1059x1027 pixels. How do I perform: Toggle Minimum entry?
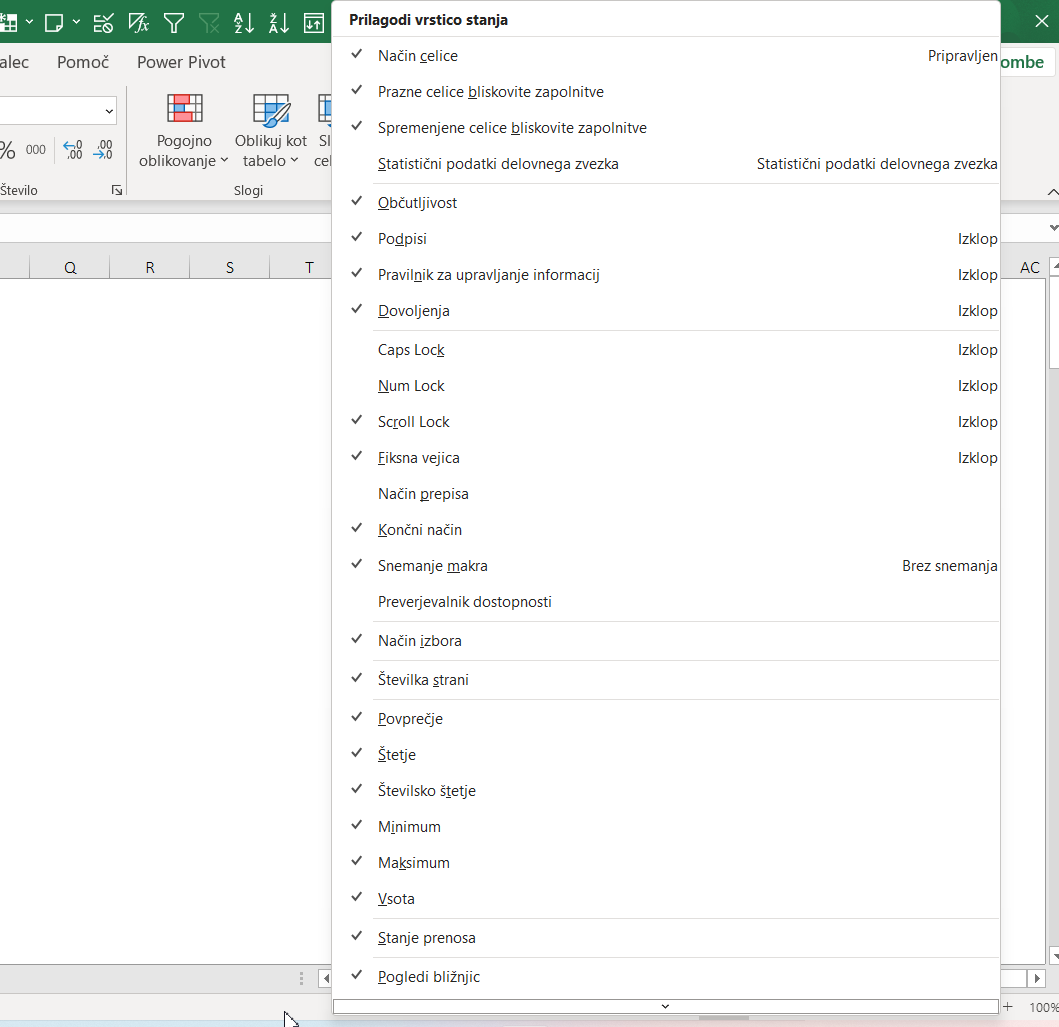(x=666, y=827)
